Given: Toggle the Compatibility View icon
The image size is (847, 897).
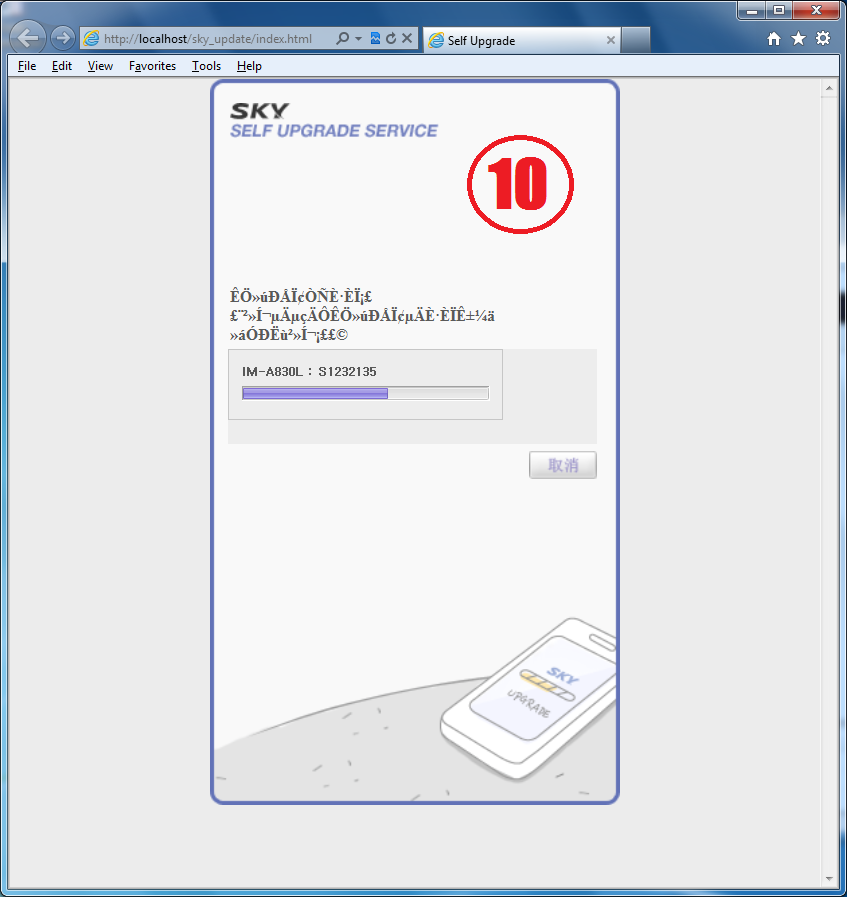Looking at the screenshot, I should [375, 38].
